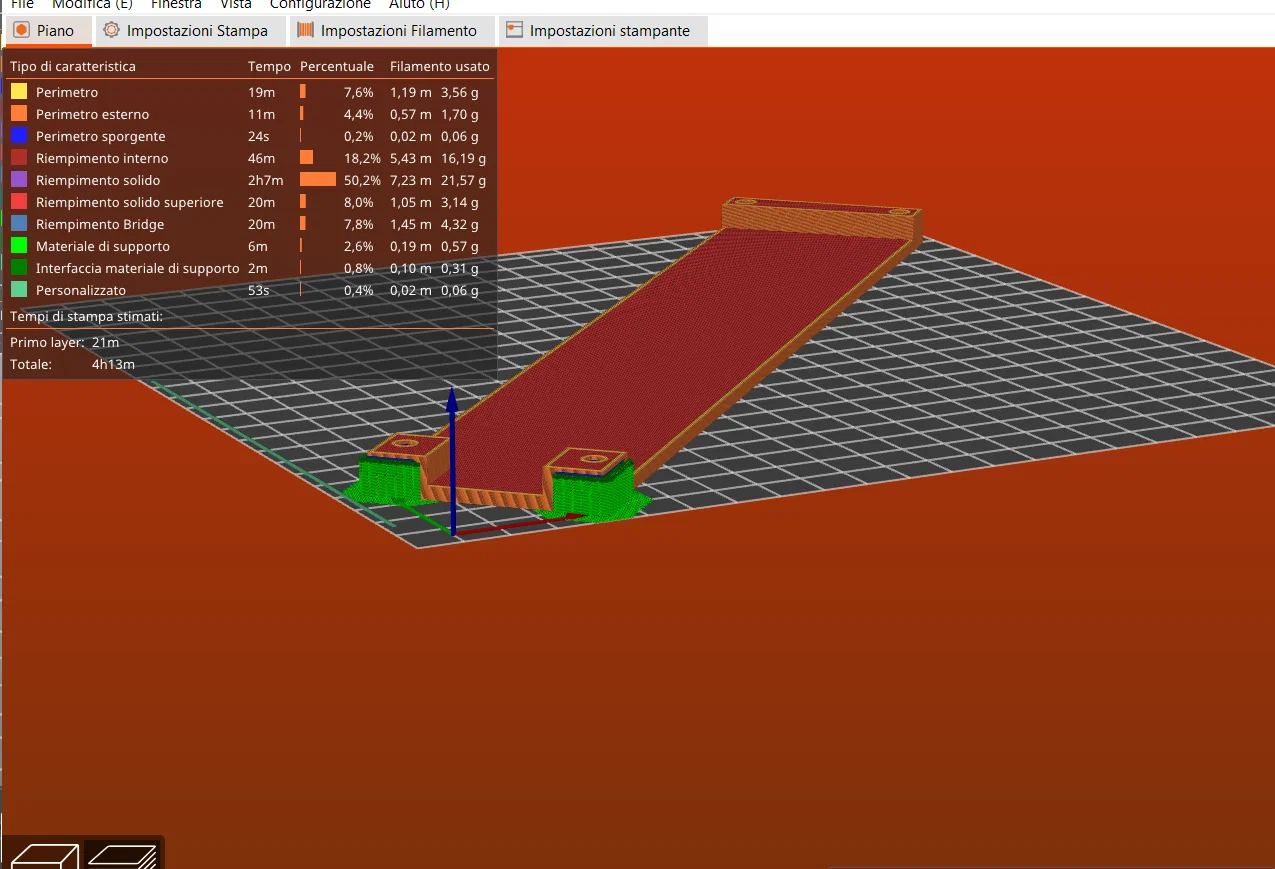This screenshot has height=869, width=1275.
Task: Toggle the red Riempimento solido superiore swatch
Action: point(19,202)
